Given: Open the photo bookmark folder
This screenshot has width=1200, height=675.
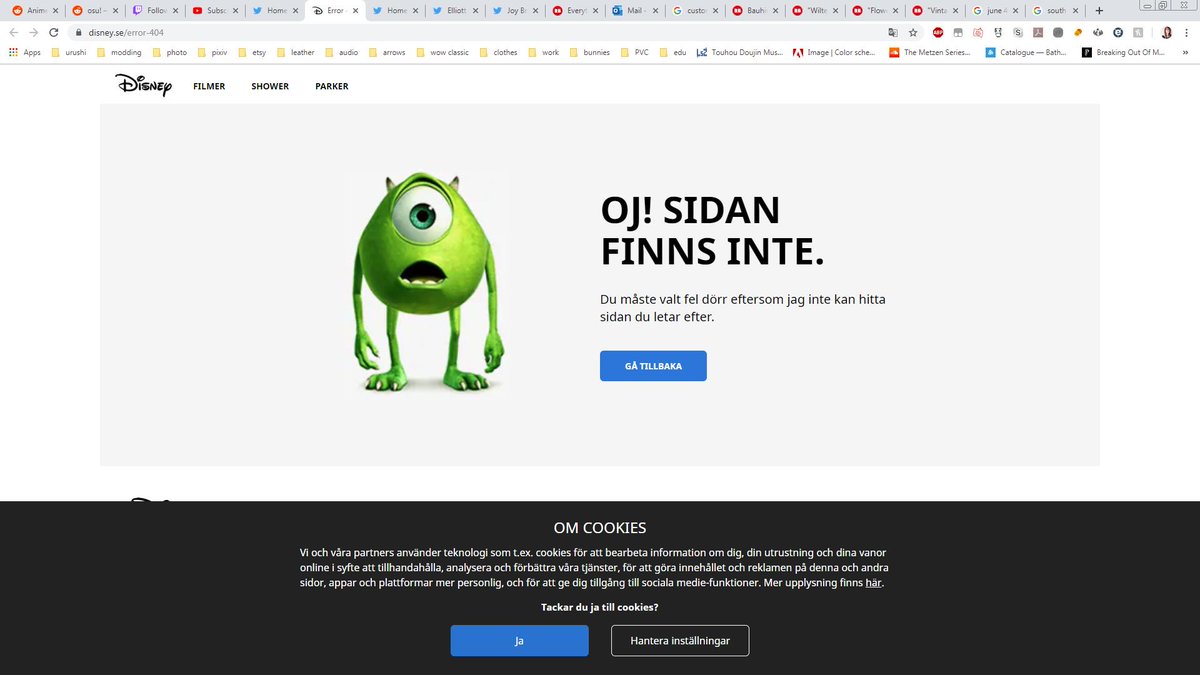Looking at the screenshot, I should pyautogui.click(x=169, y=52).
